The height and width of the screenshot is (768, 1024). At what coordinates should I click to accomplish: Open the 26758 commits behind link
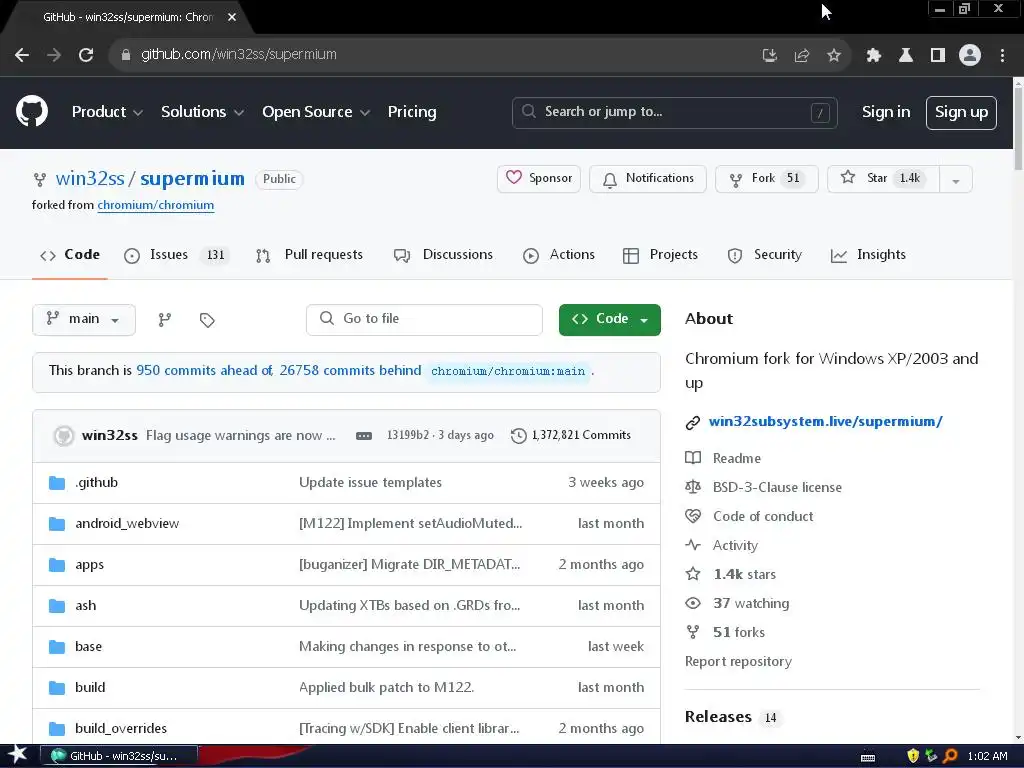tap(350, 370)
